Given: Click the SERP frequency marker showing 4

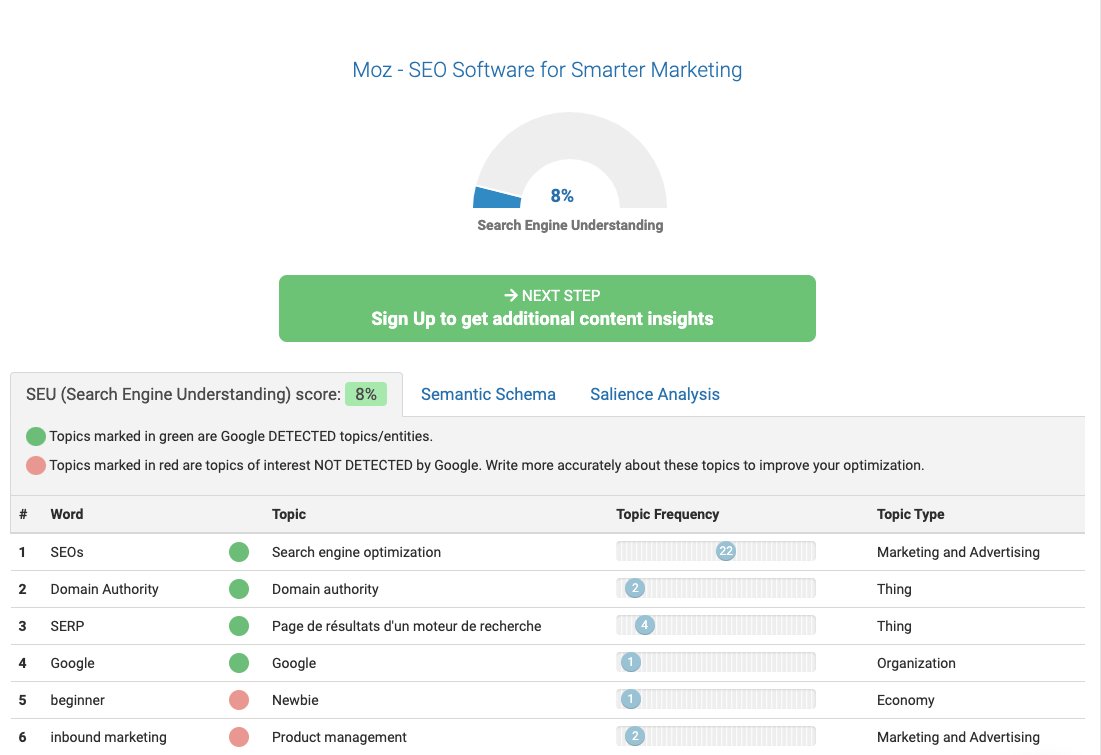Looking at the screenshot, I should pyautogui.click(x=645, y=625).
